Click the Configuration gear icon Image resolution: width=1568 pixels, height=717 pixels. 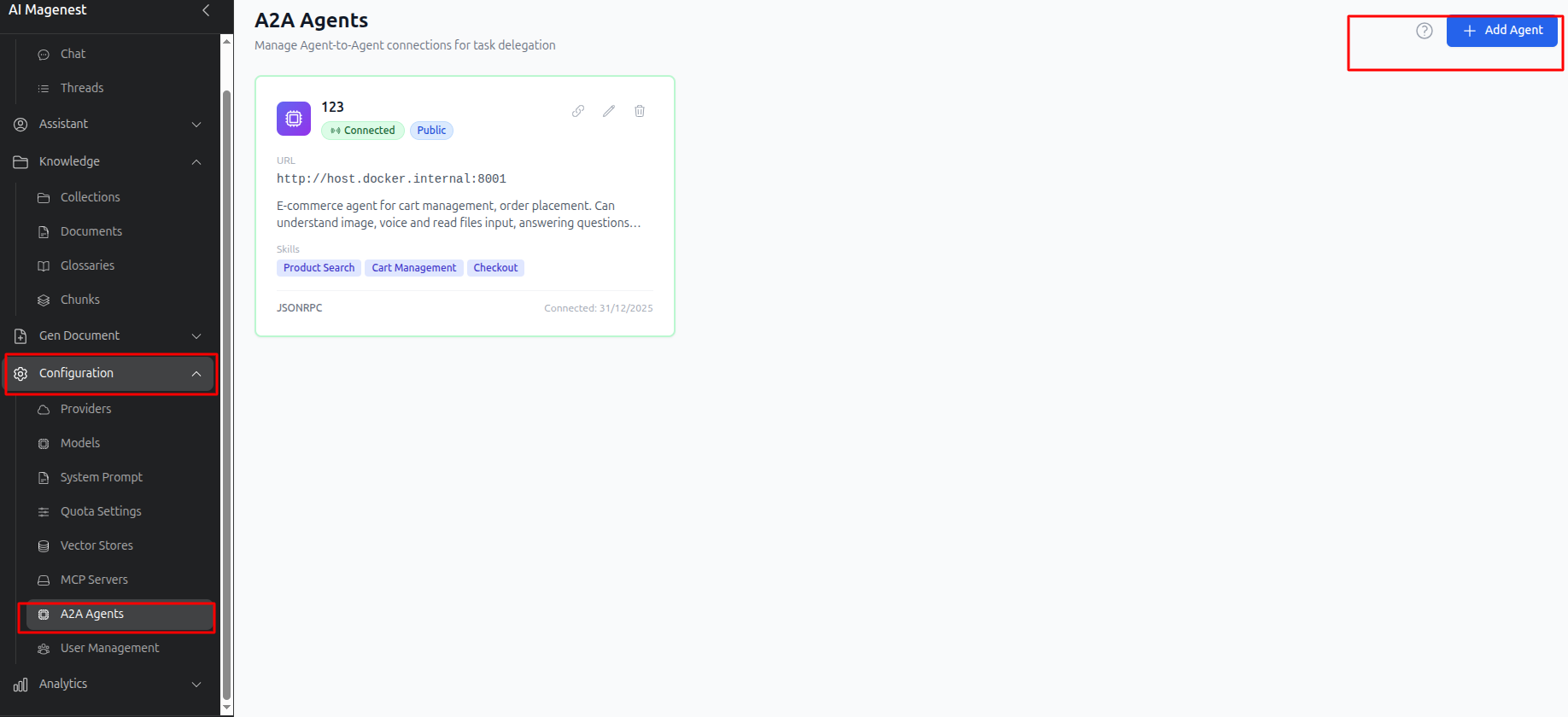pyautogui.click(x=20, y=374)
